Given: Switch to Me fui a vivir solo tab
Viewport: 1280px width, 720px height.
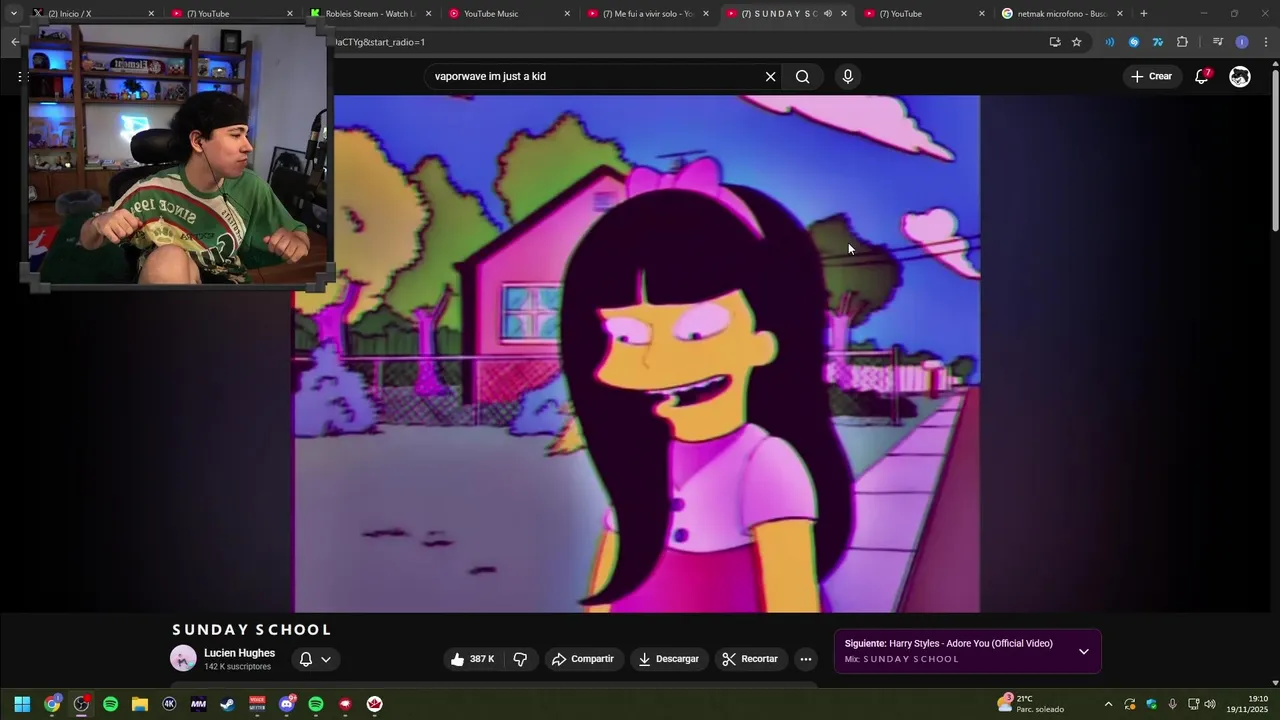Looking at the screenshot, I should (648, 14).
